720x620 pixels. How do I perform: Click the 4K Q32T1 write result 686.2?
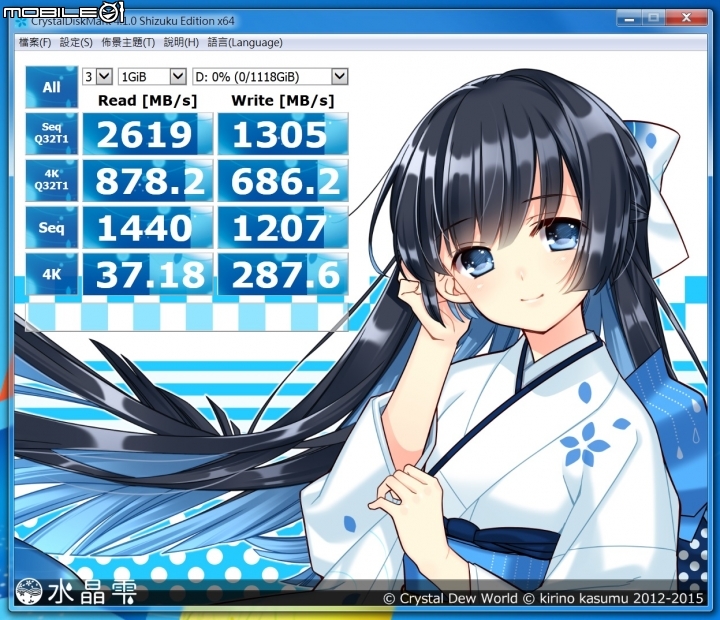tap(283, 180)
